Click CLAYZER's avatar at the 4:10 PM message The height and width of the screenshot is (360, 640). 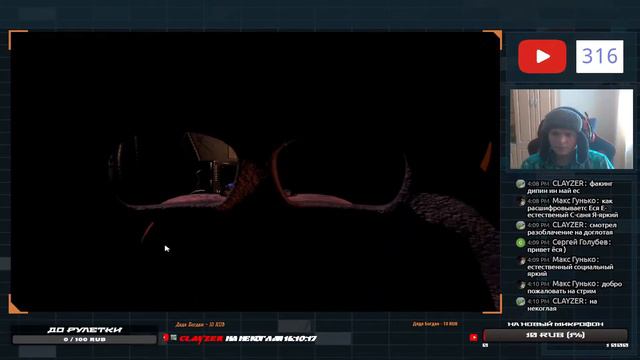[x=520, y=302]
